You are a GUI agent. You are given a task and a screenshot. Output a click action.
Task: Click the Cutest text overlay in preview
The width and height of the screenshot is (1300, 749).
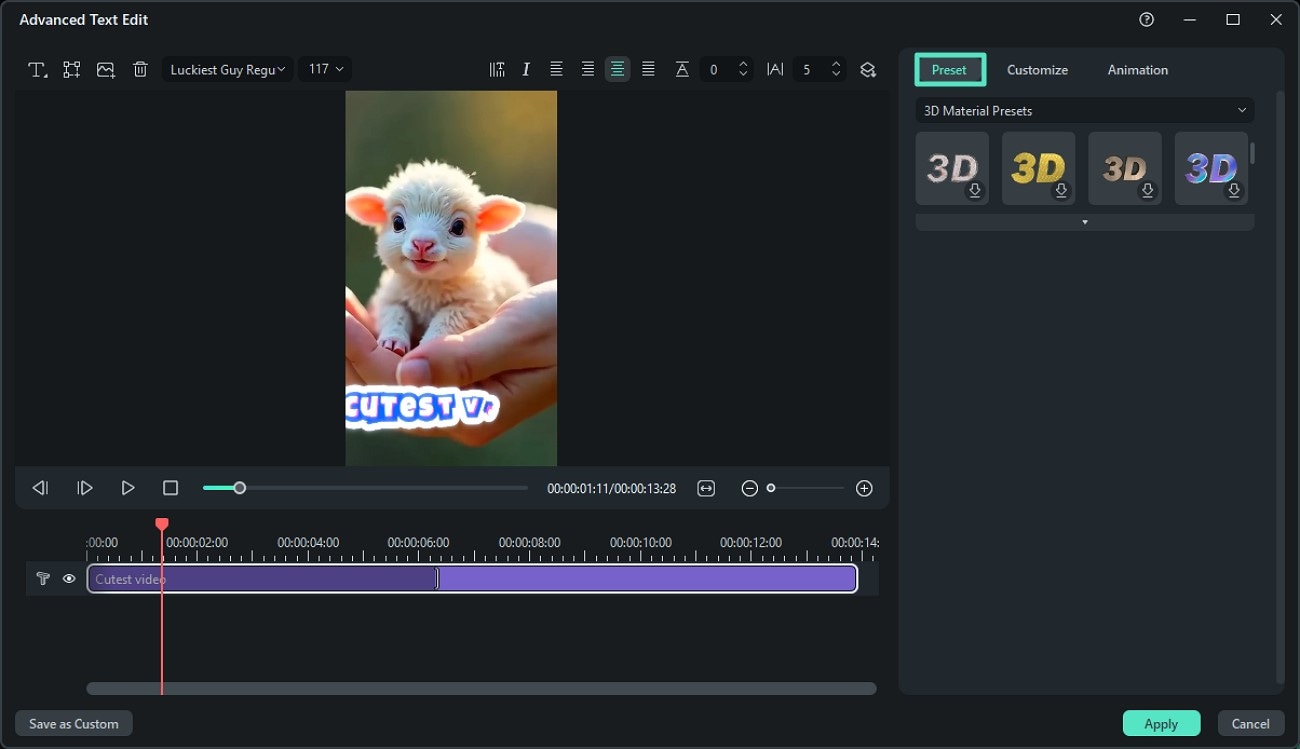[422, 408]
